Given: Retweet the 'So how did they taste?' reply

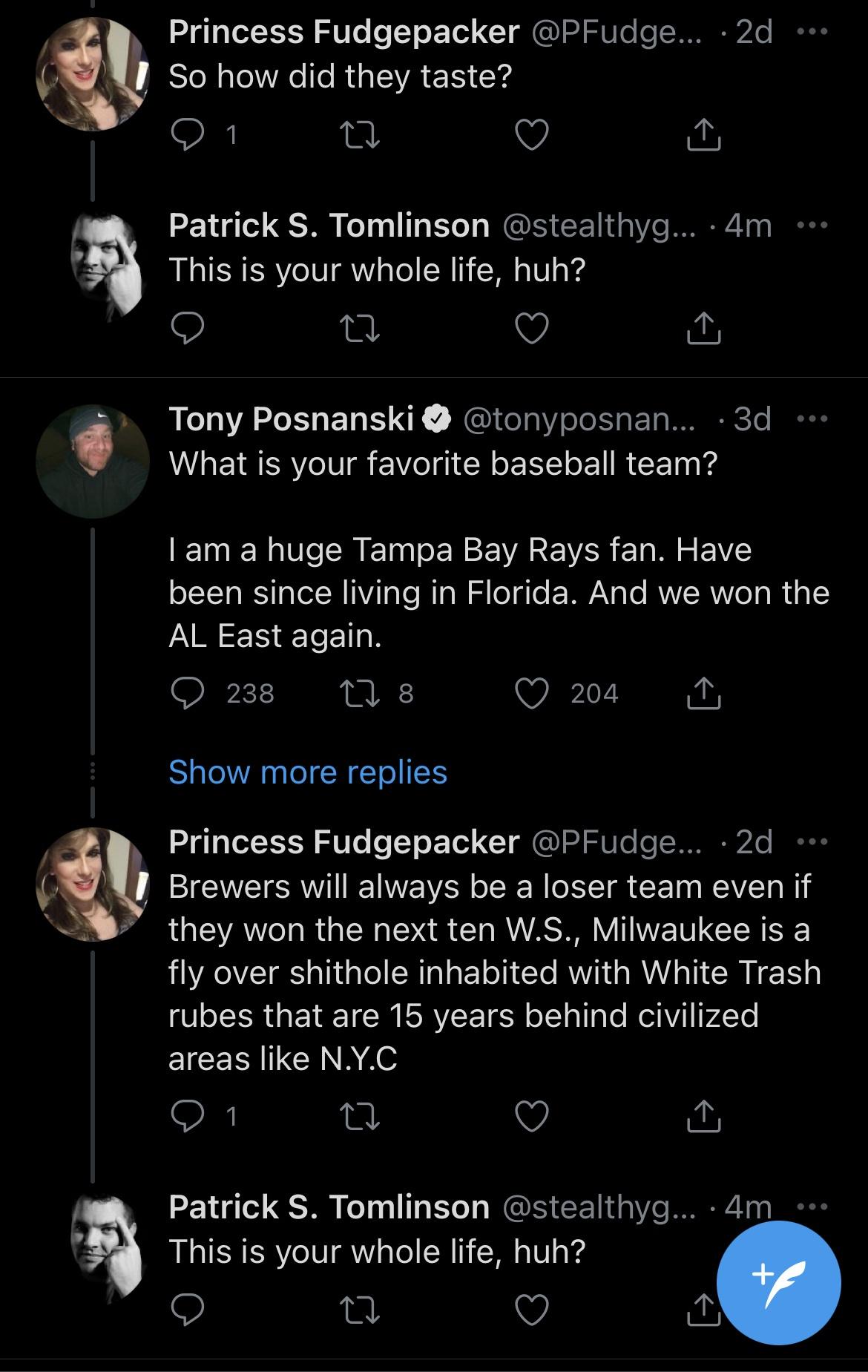Looking at the screenshot, I should point(359,134).
